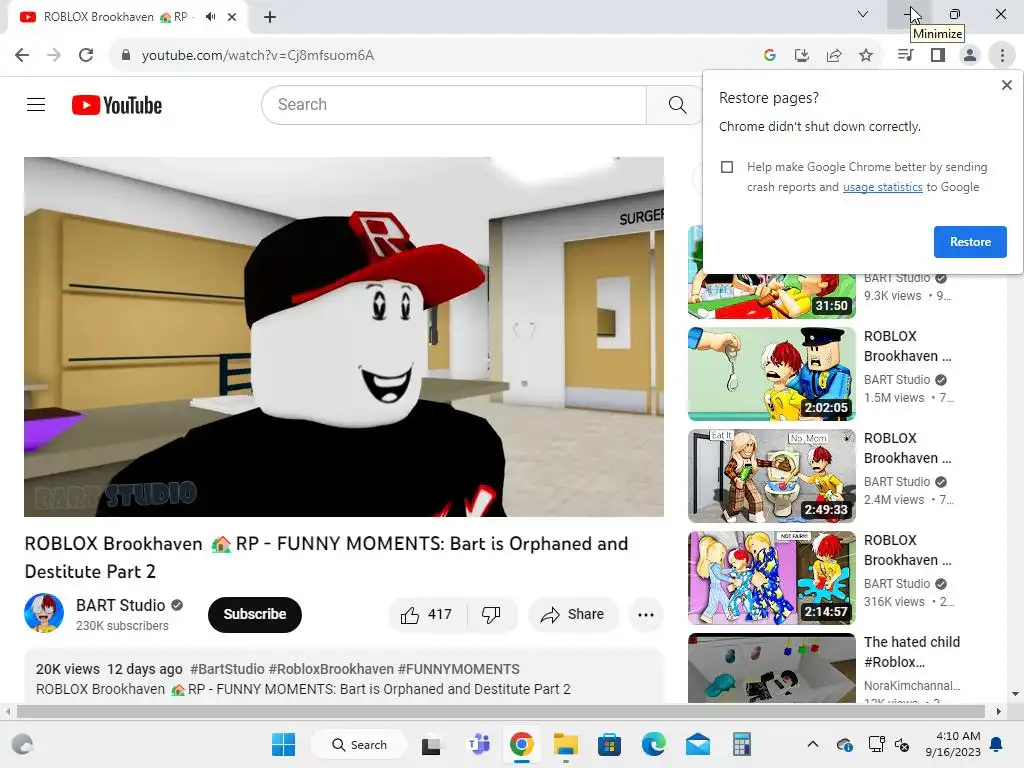Open the 2:14:57 recommended video thumbnail

(771, 577)
